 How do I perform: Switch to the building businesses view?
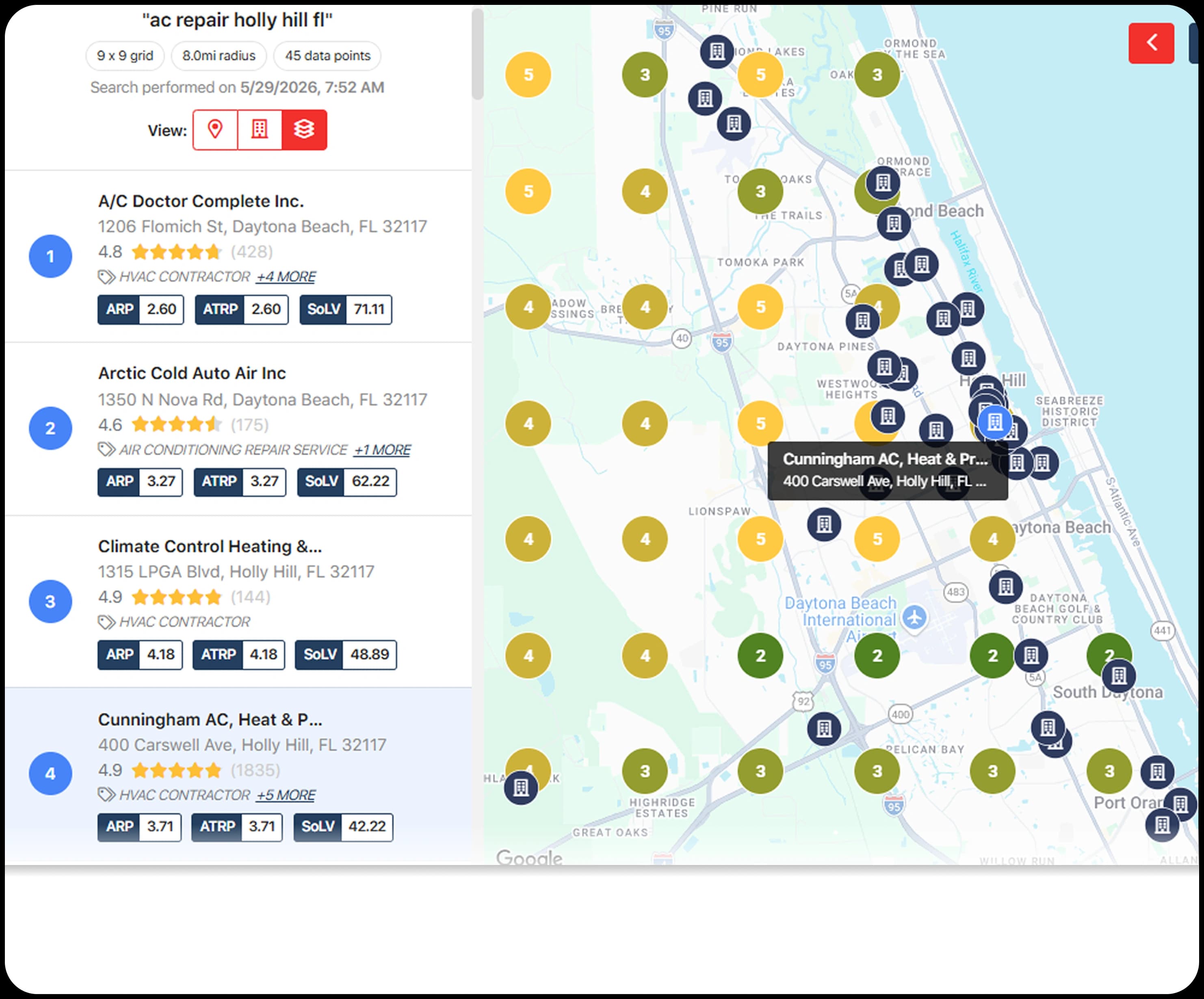259,130
